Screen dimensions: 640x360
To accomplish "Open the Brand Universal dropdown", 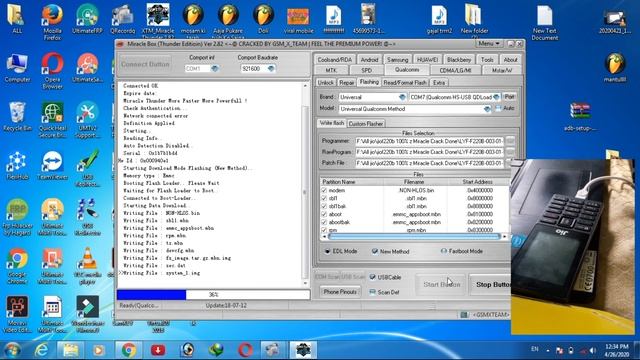I will tap(402, 97).
